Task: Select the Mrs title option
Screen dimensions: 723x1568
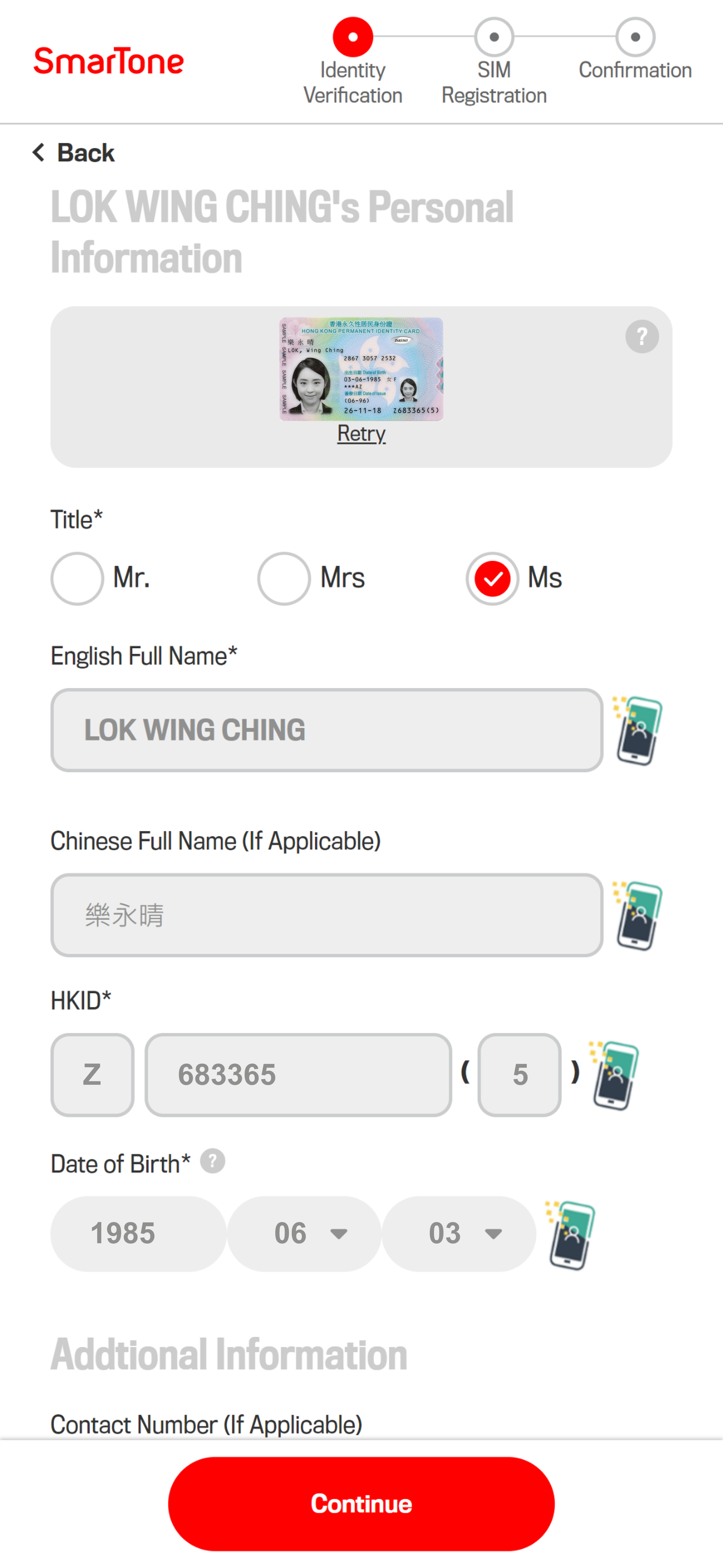Action: coord(284,578)
